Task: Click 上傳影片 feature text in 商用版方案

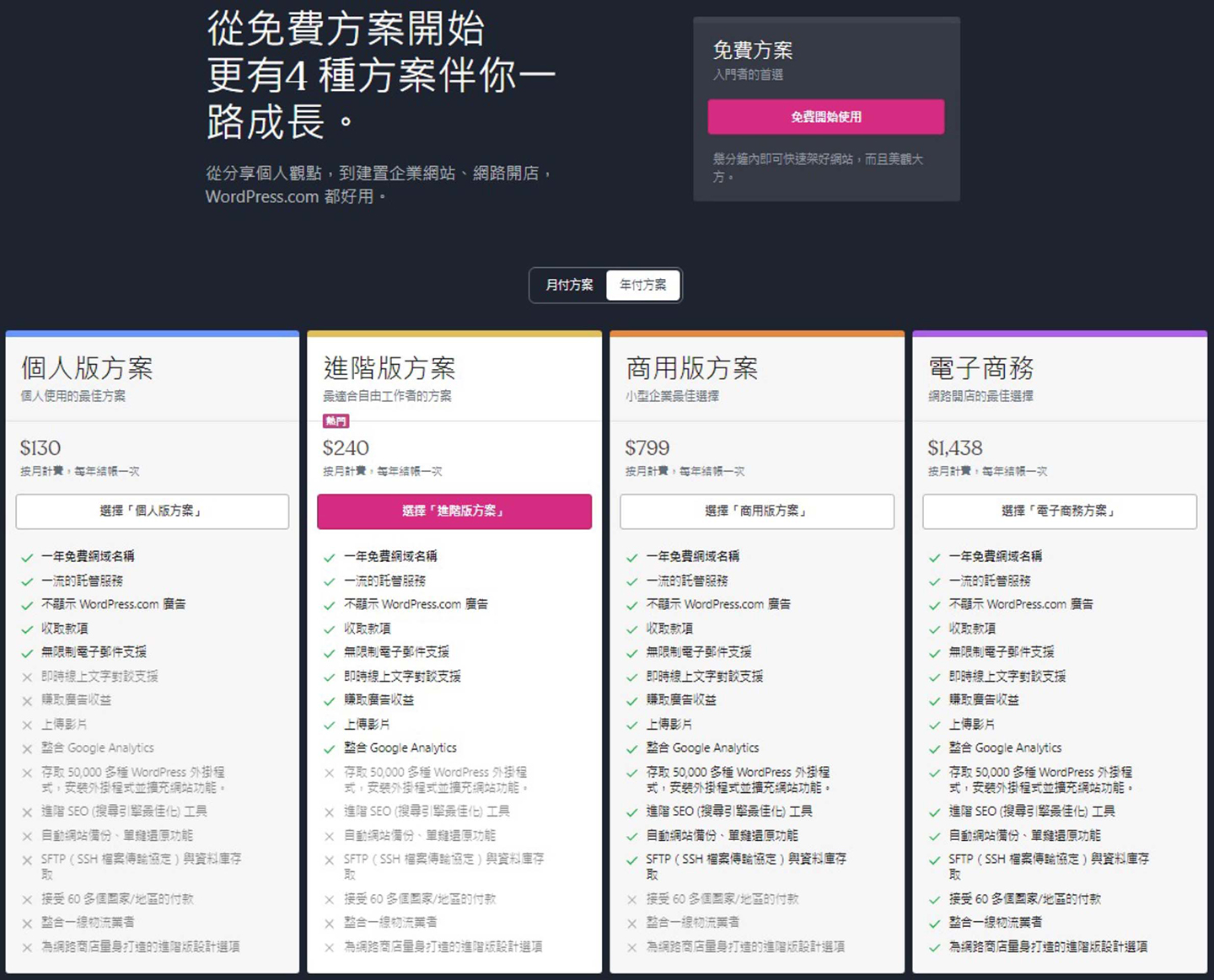Action: (x=669, y=724)
